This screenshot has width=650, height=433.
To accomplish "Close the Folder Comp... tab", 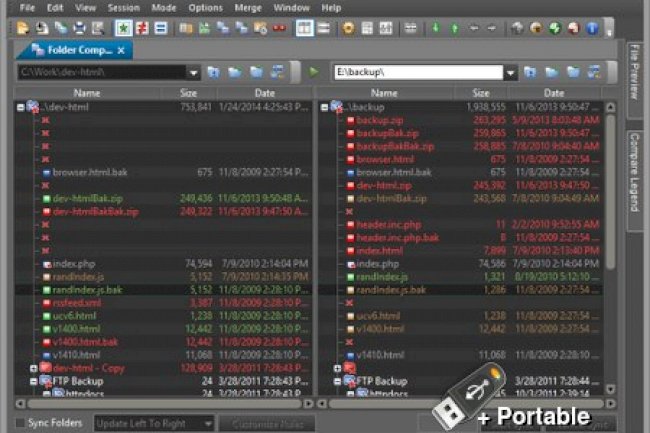I will [x=121, y=51].
